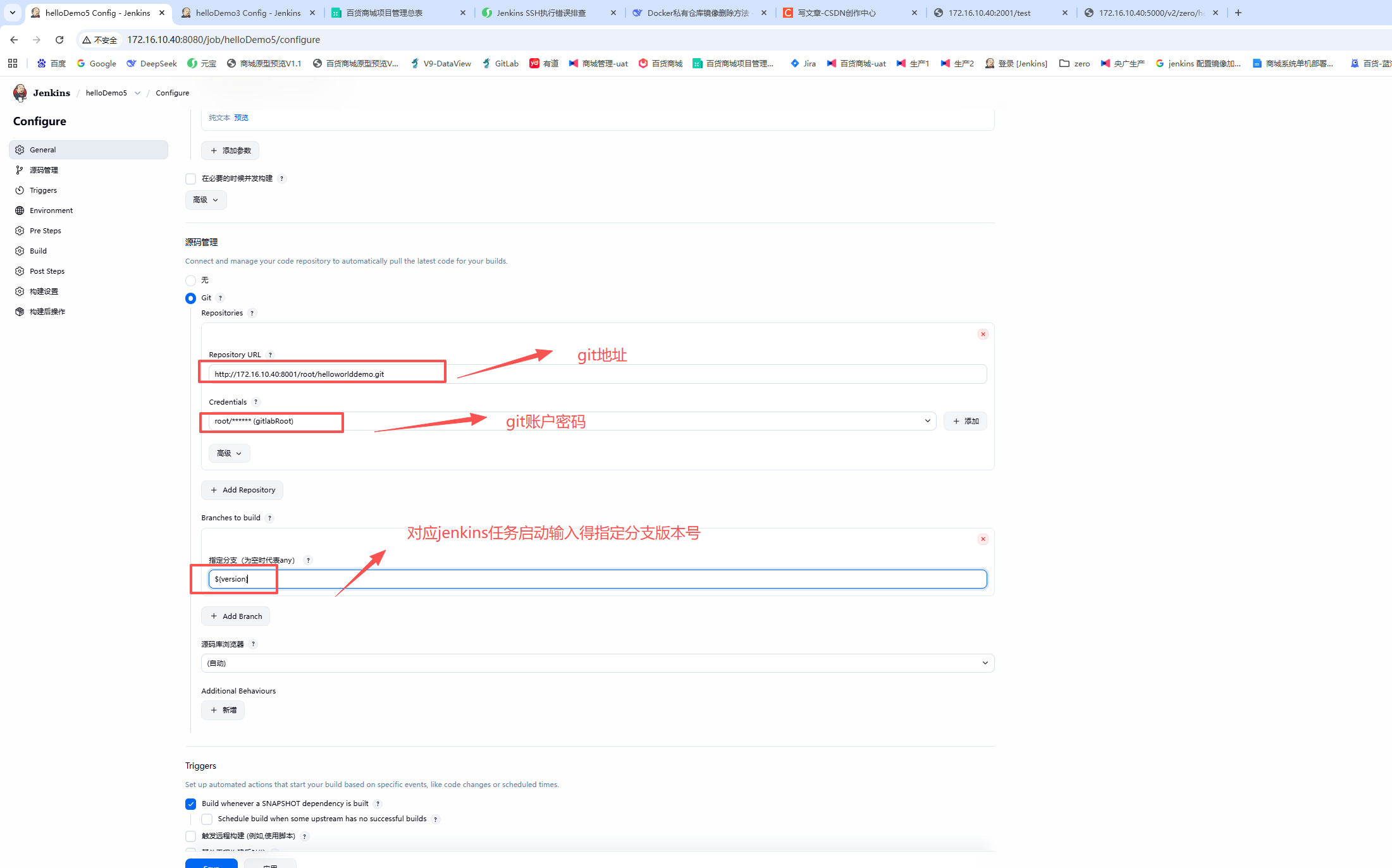This screenshot has width=1392, height=868.
Task: Go to General section in sidebar
Action: point(89,150)
